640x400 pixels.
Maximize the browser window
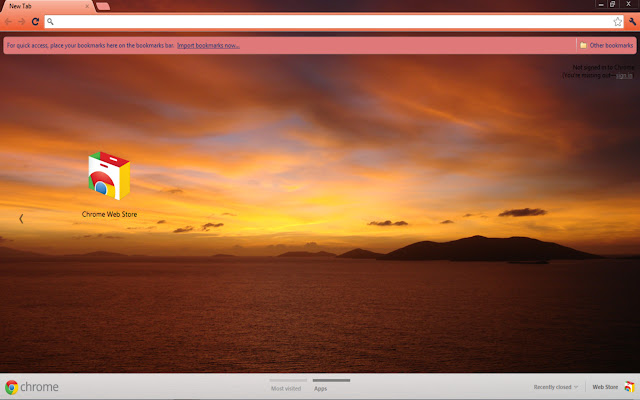pyautogui.click(x=612, y=4)
